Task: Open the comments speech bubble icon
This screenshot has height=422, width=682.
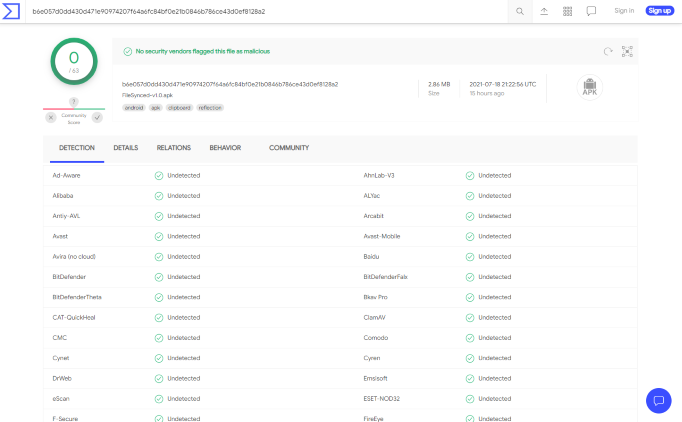Action: [591, 11]
